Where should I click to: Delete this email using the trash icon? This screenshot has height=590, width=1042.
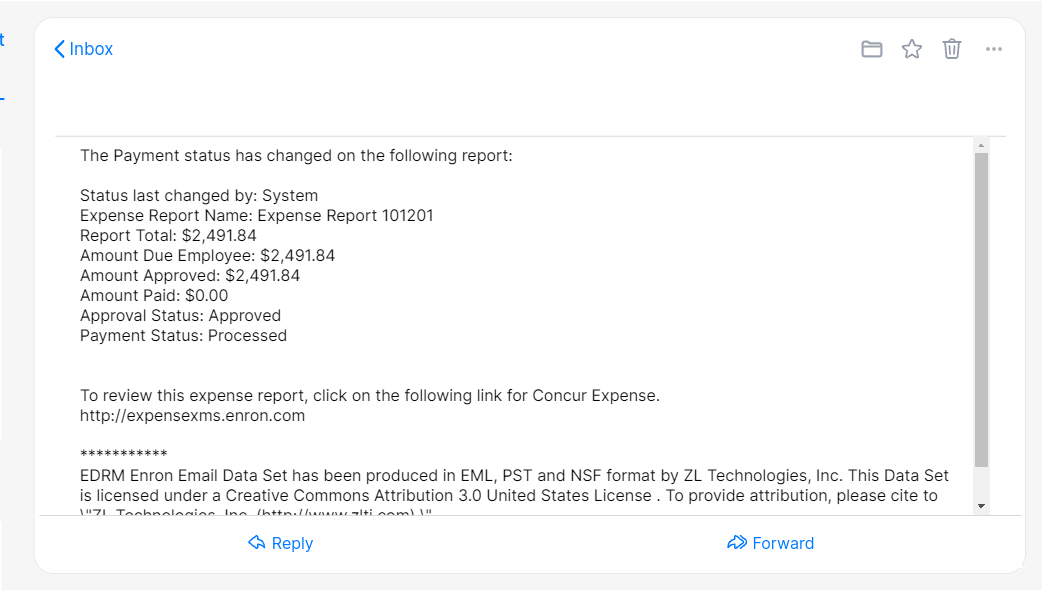(951, 48)
